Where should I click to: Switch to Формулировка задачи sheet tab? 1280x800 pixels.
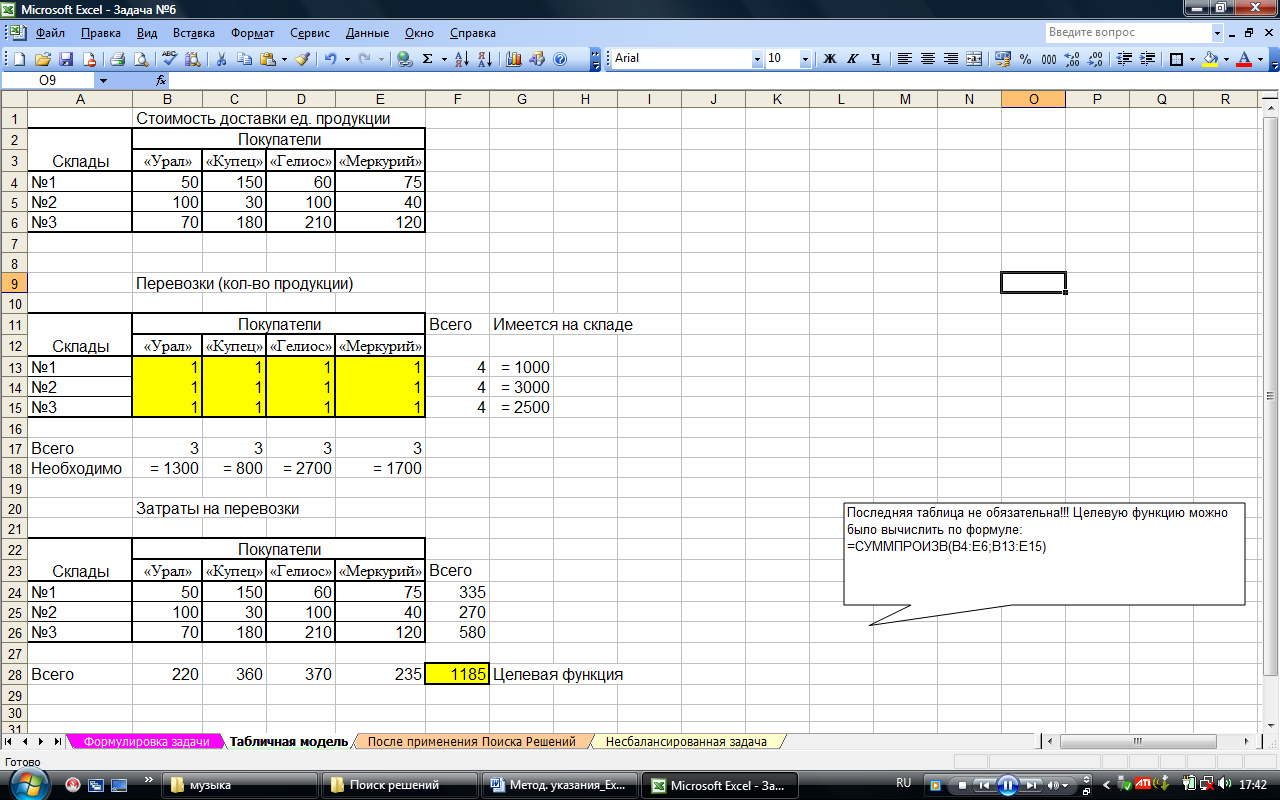147,742
